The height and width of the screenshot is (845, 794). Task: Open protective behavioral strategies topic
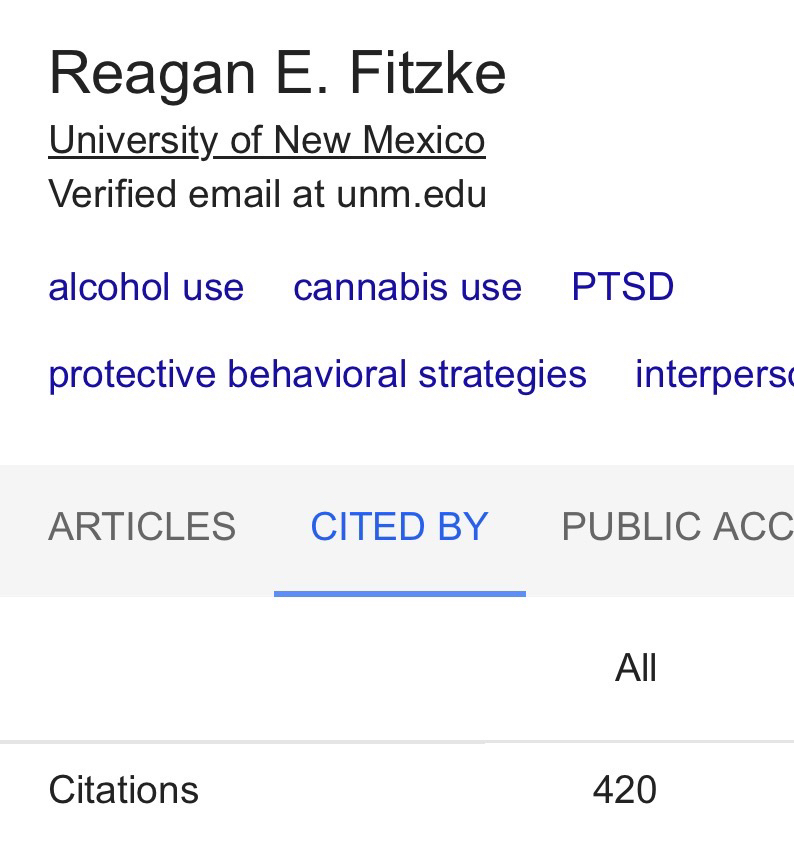[x=317, y=374]
